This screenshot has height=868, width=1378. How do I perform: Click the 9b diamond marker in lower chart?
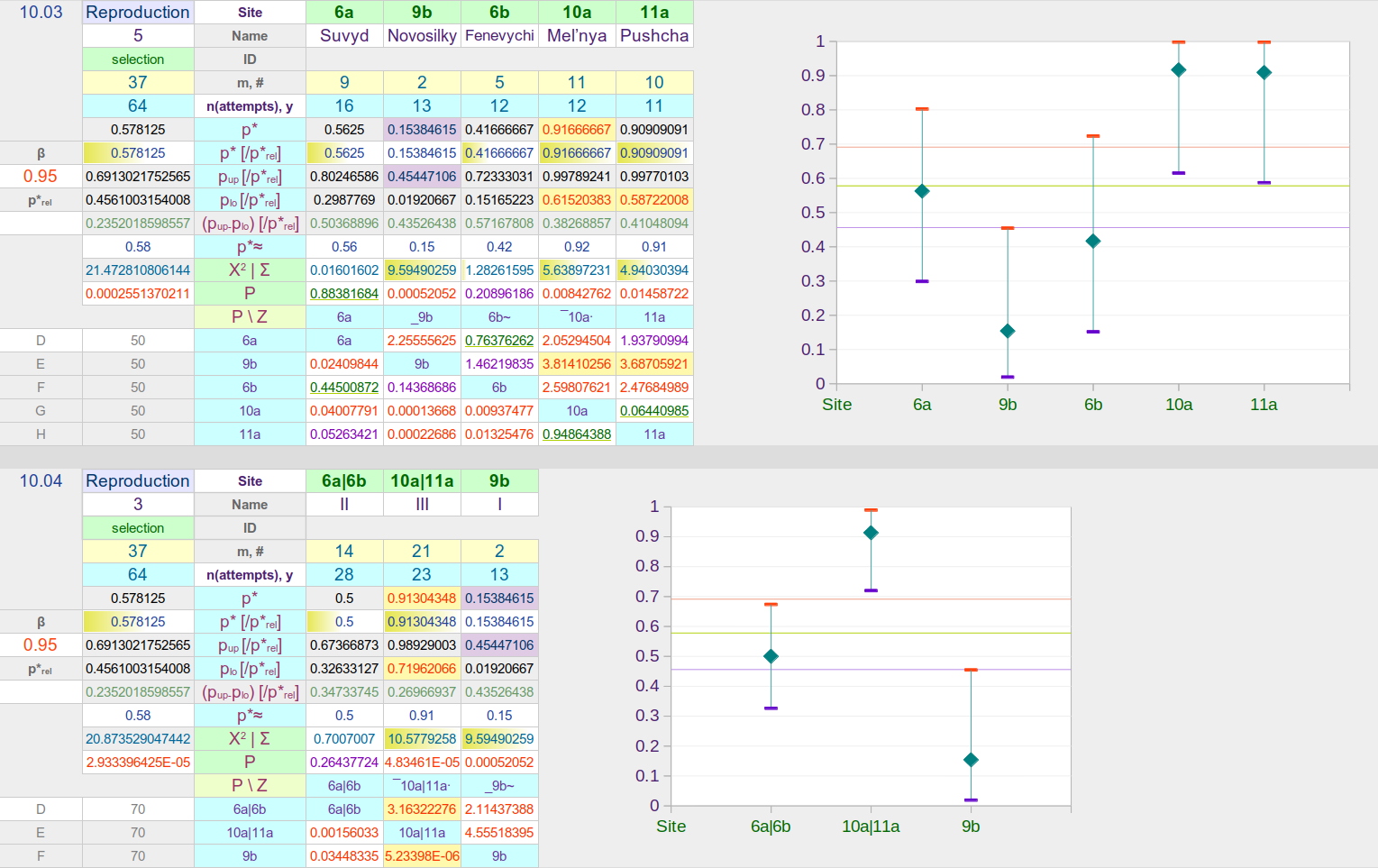tap(971, 760)
